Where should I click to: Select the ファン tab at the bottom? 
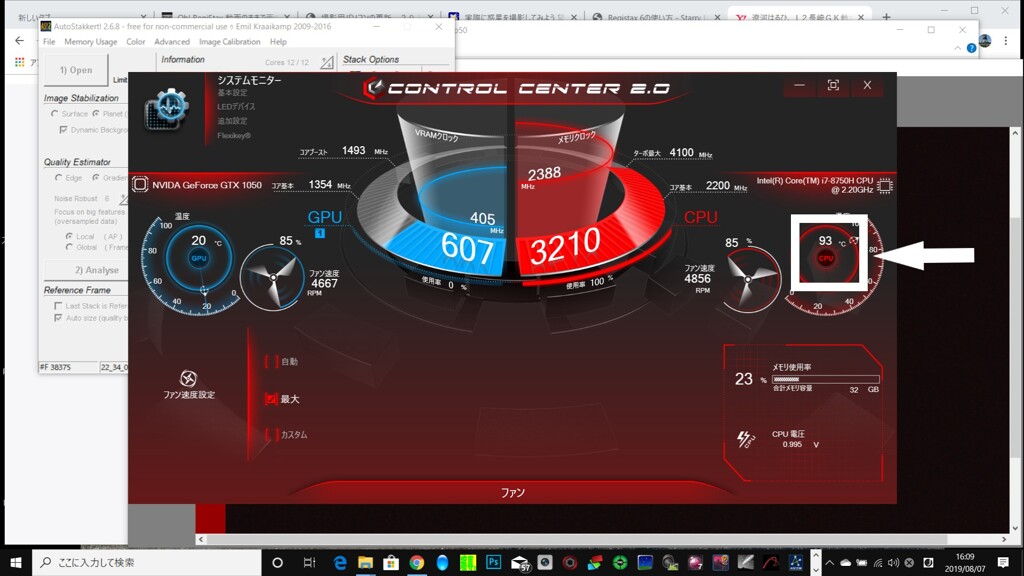click(513, 492)
